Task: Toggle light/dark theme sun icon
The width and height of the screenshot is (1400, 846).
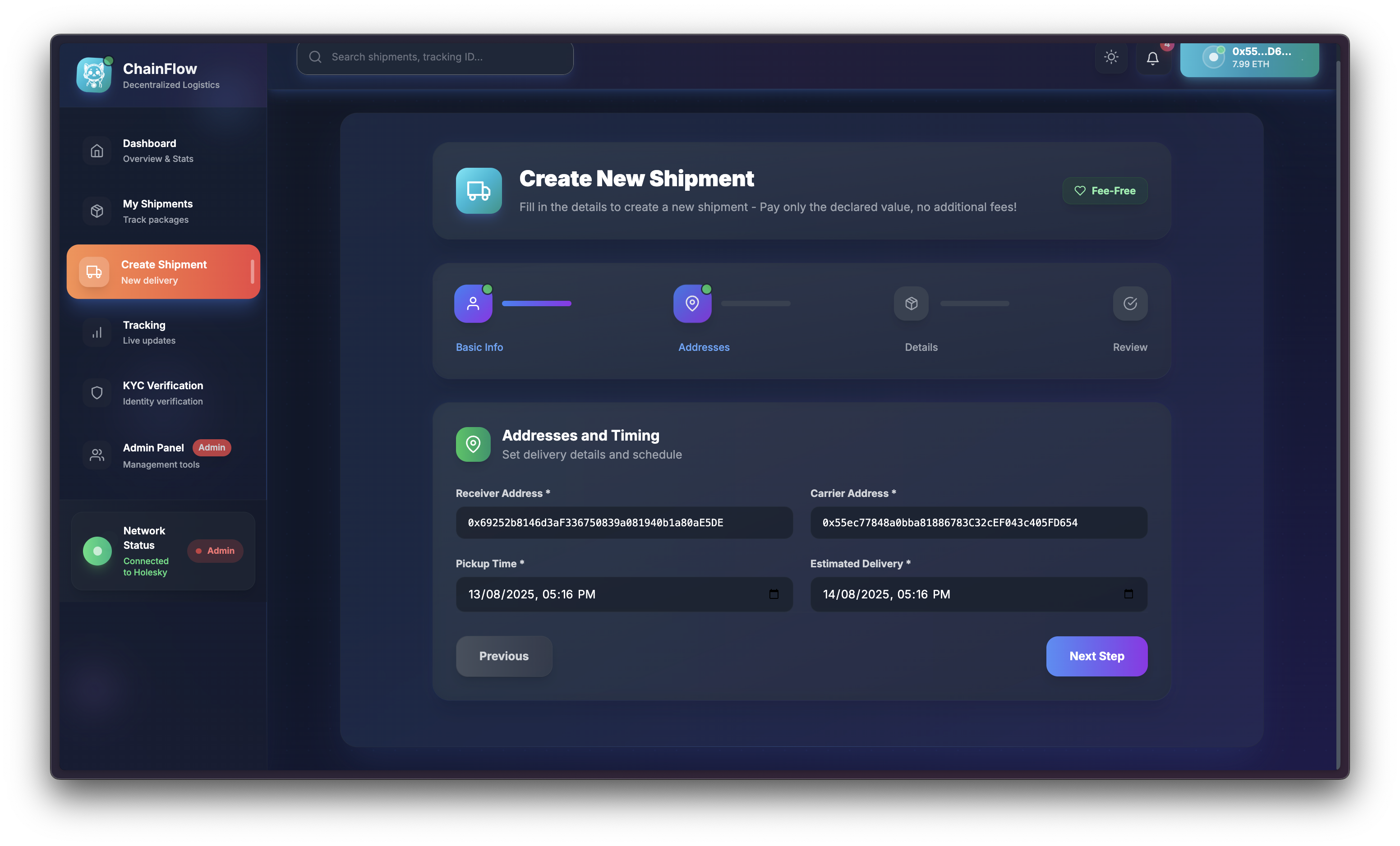Action: coord(1111,57)
